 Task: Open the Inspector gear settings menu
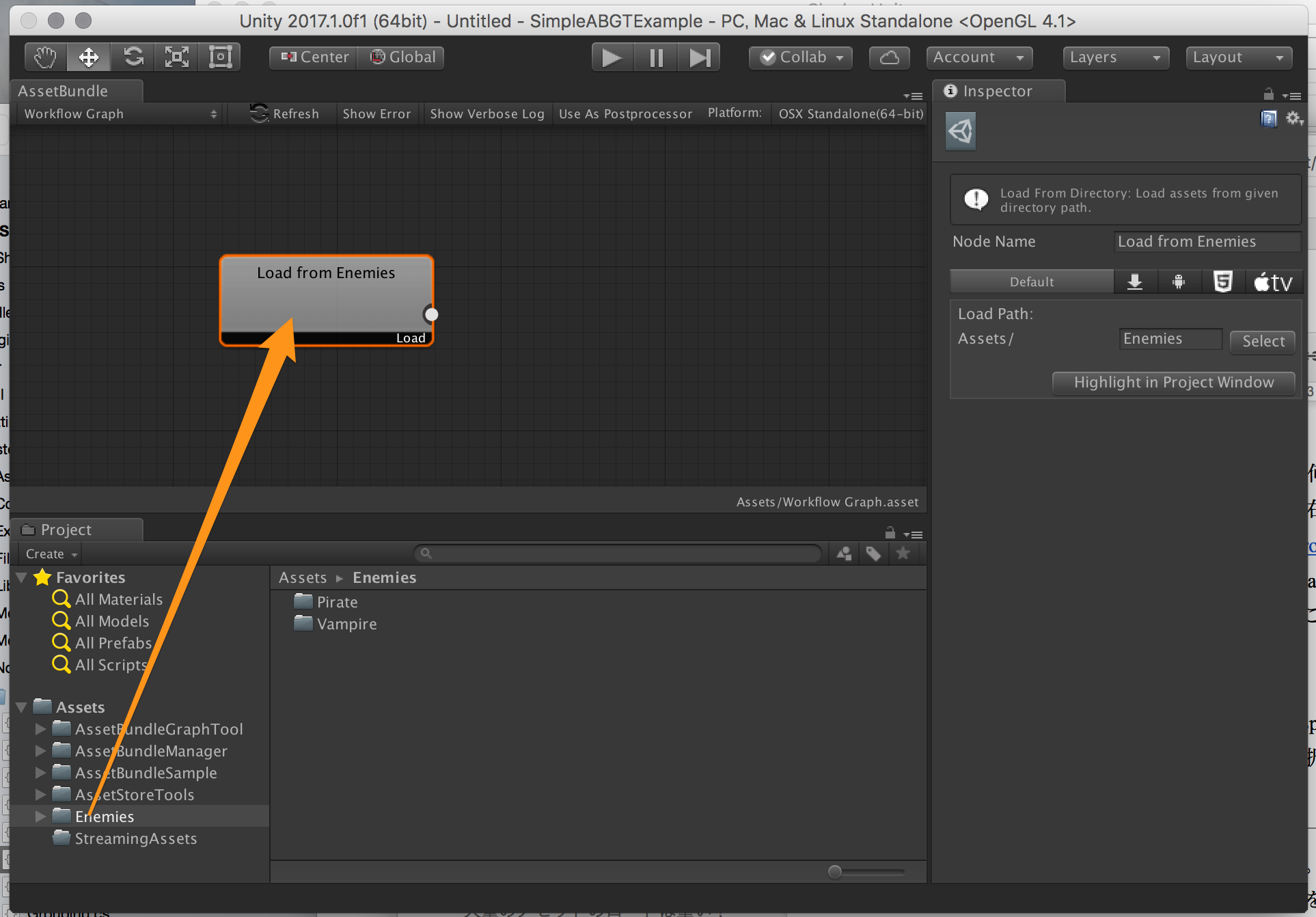[1294, 119]
